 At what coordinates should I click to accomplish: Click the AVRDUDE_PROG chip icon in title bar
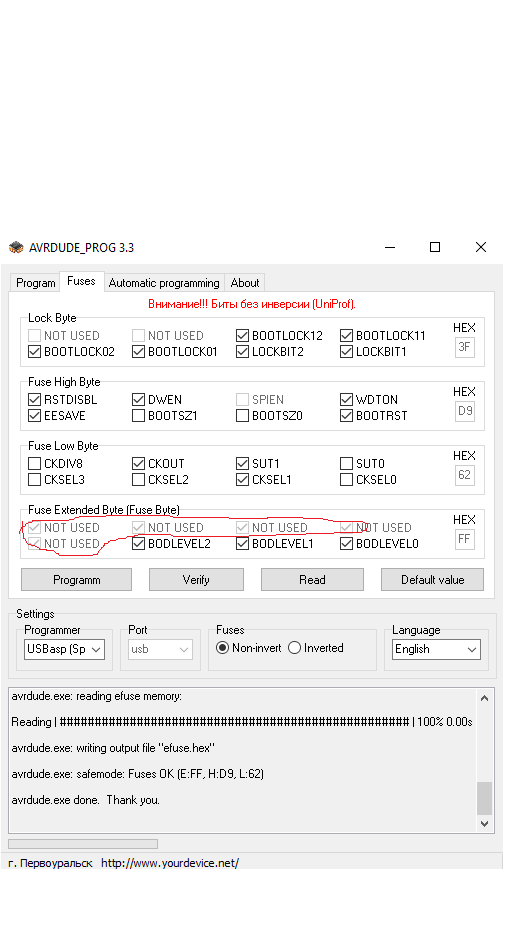16,247
